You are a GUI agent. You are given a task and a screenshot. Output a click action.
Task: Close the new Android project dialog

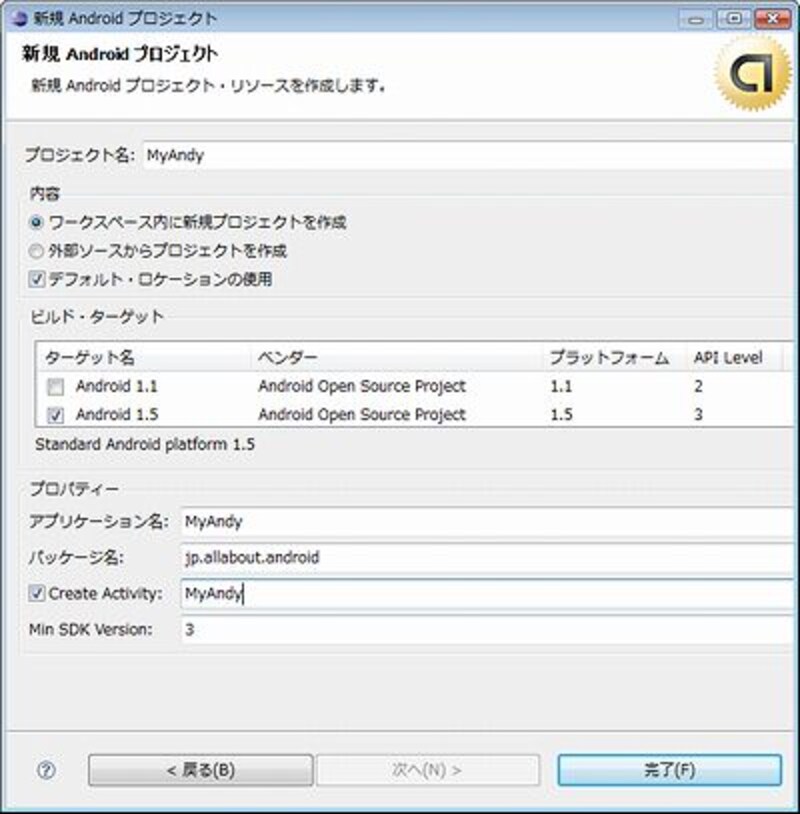tap(772, 19)
